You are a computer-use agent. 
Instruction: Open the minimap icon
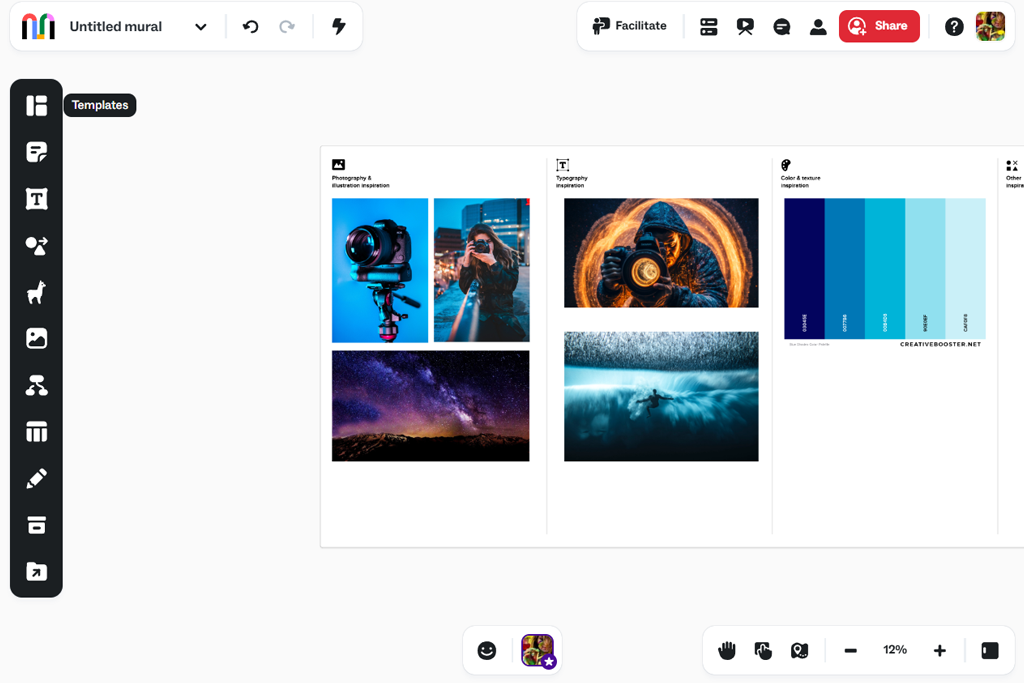click(x=799, y=650)
